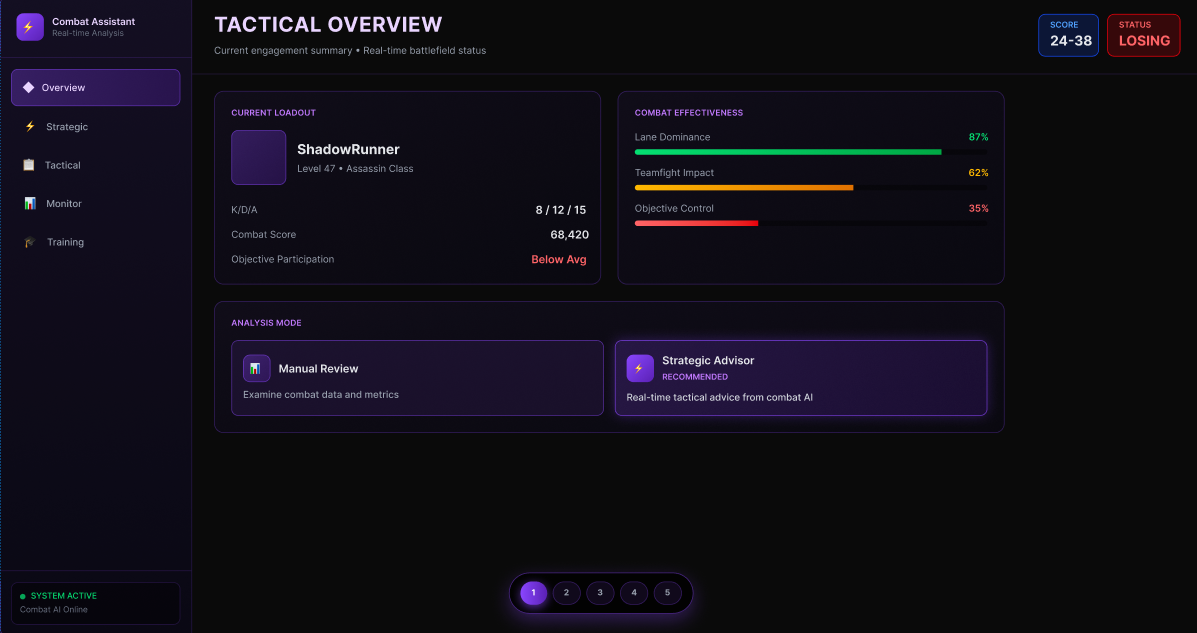The height and width of the screenshot is (633, 1197).
Task: Click the diamond icon beside Overview
Action: pos(28,87)
